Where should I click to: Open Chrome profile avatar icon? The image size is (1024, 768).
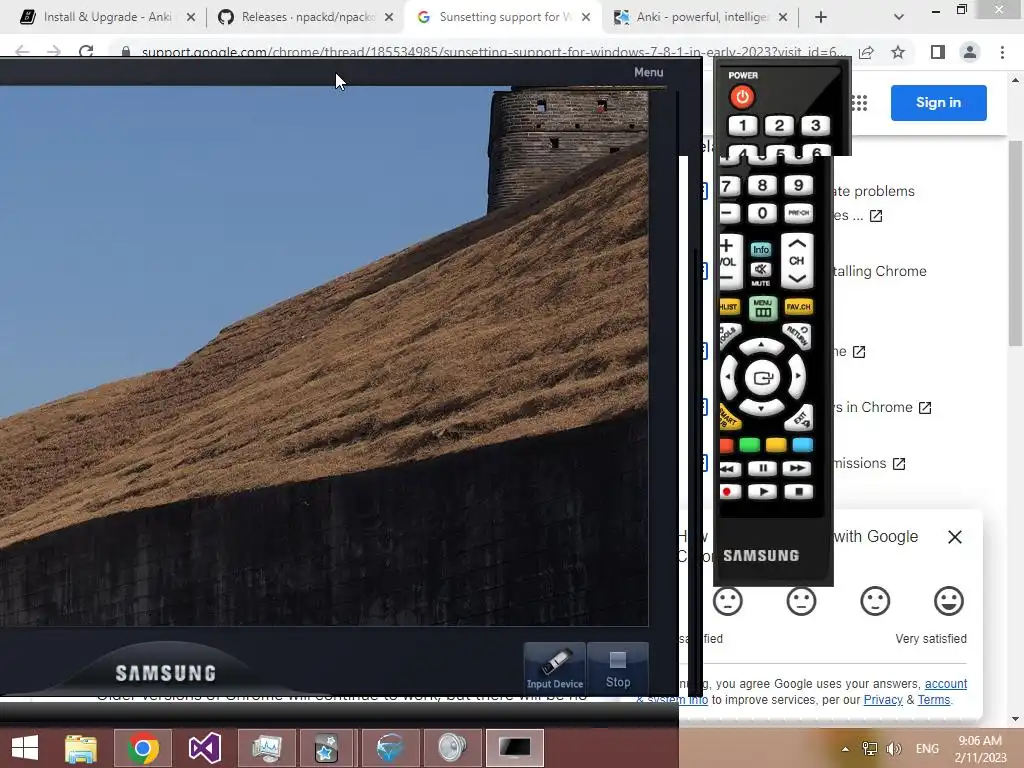(970, 52)
